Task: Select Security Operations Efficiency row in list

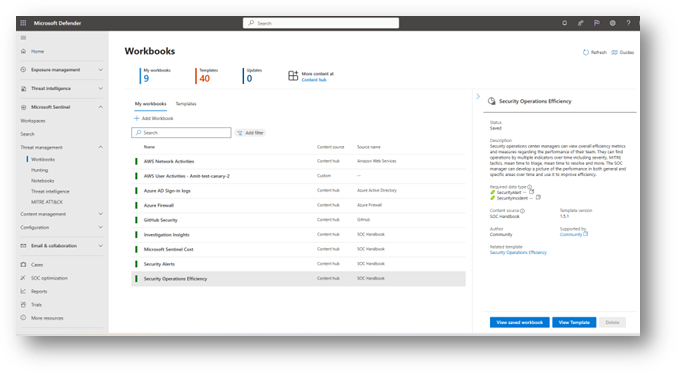Action: tap(298, 279)
